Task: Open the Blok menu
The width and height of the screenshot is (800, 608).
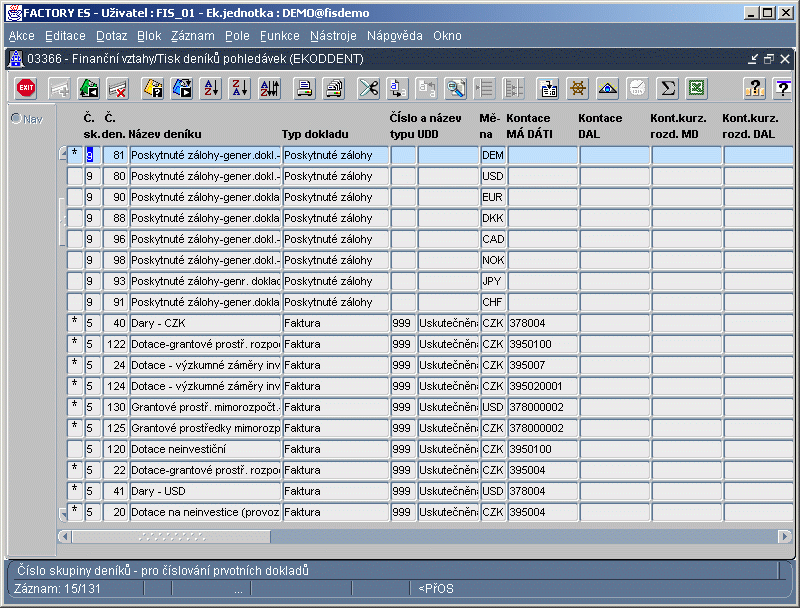Action: [x=149, y=36]
